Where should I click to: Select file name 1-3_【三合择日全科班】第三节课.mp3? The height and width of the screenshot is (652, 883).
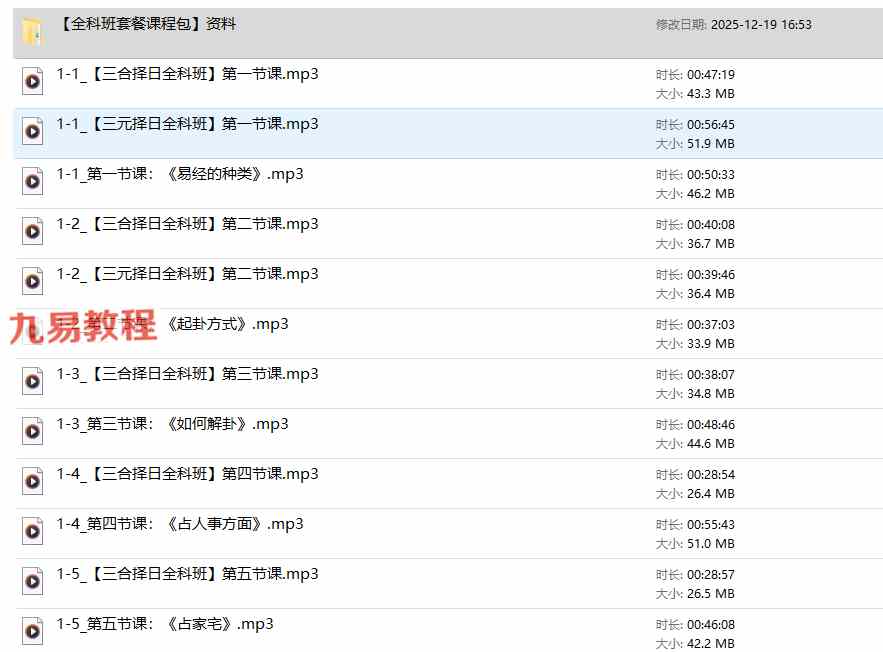tap(187, 374)
